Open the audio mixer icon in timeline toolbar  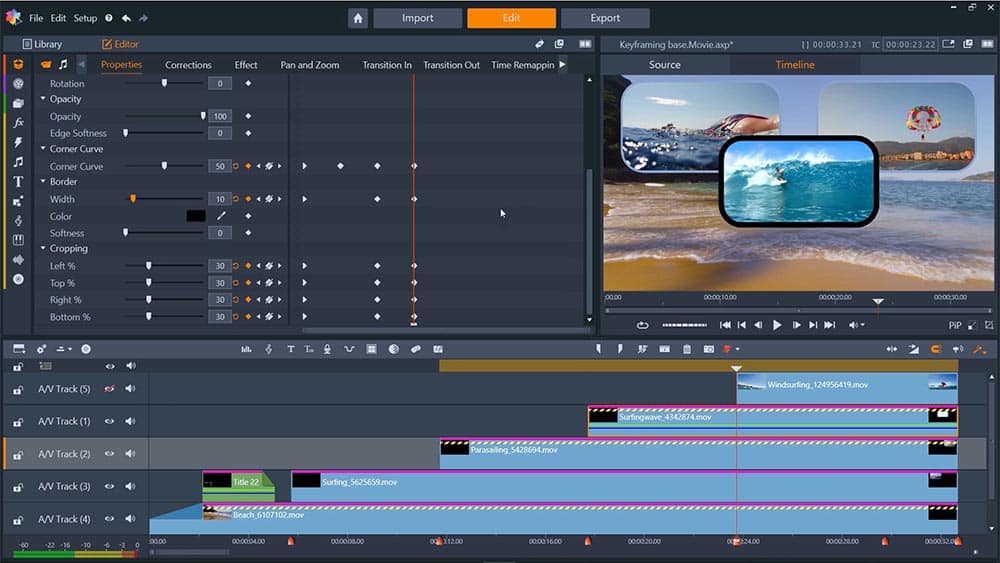point(246,349)
